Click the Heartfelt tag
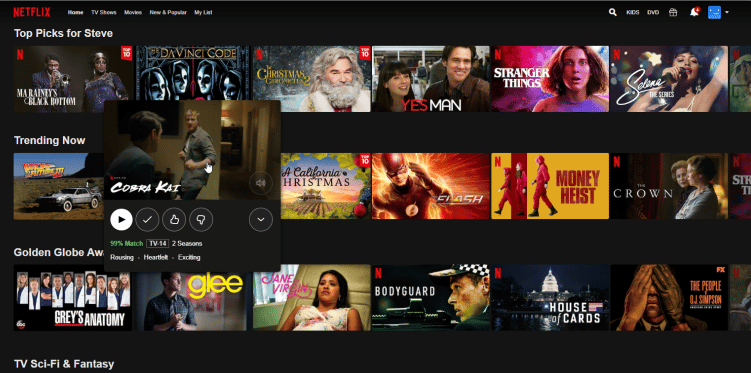This screenshot has width=751, height=373. (156, 258)
